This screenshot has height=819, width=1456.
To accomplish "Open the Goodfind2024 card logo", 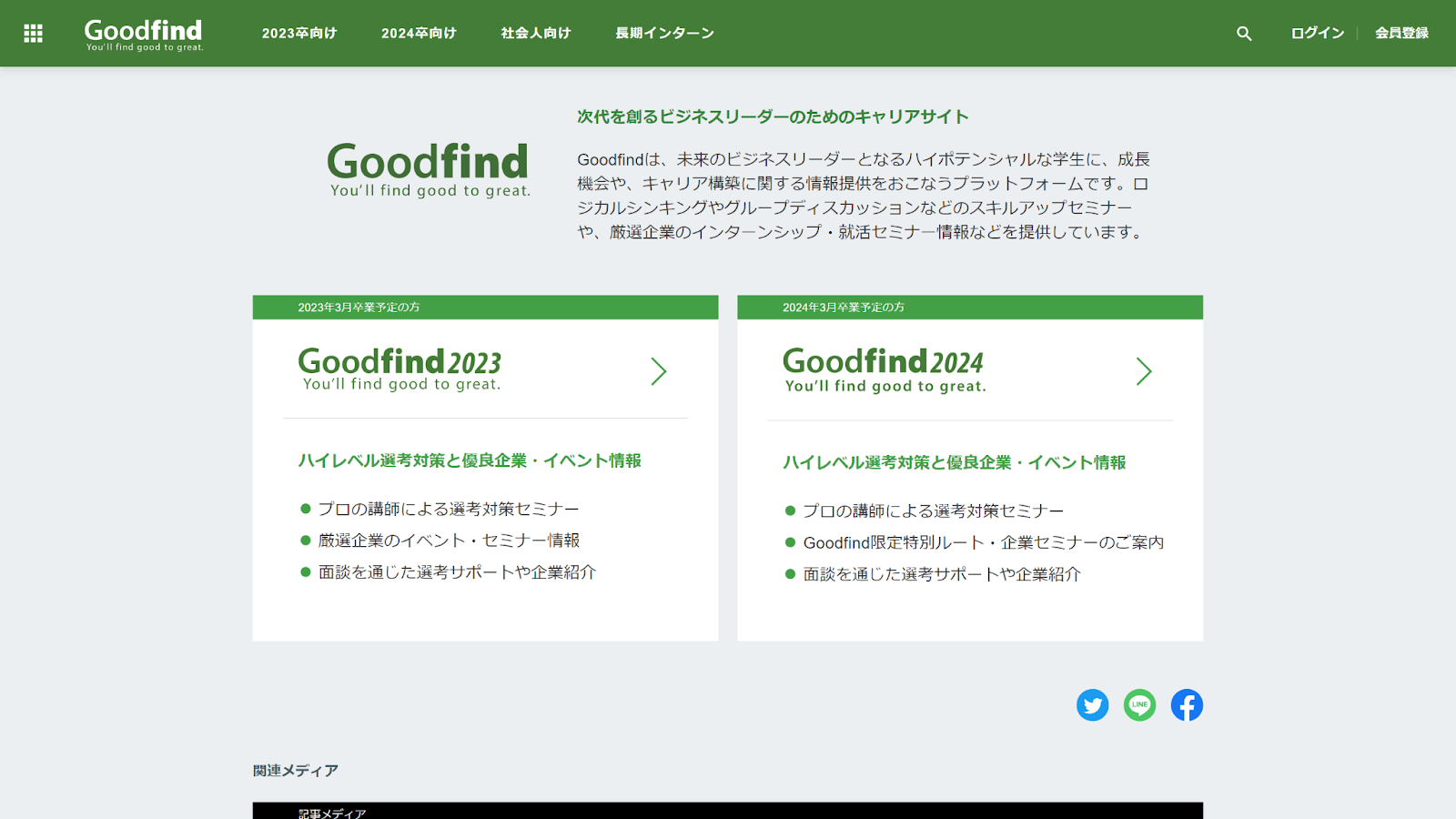I will [885, 370].
